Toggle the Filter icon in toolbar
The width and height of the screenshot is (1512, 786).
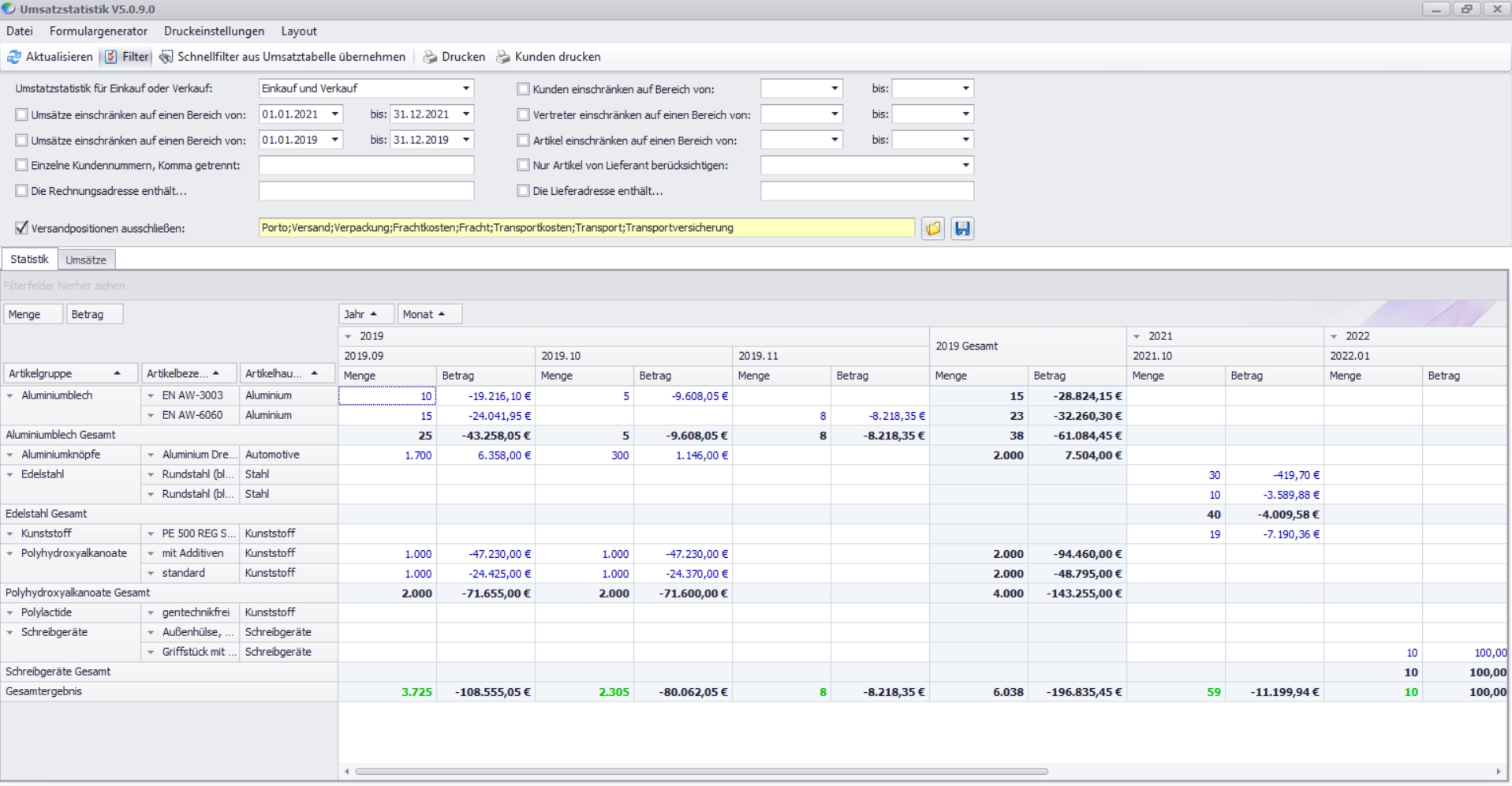(x=111, y=57)
